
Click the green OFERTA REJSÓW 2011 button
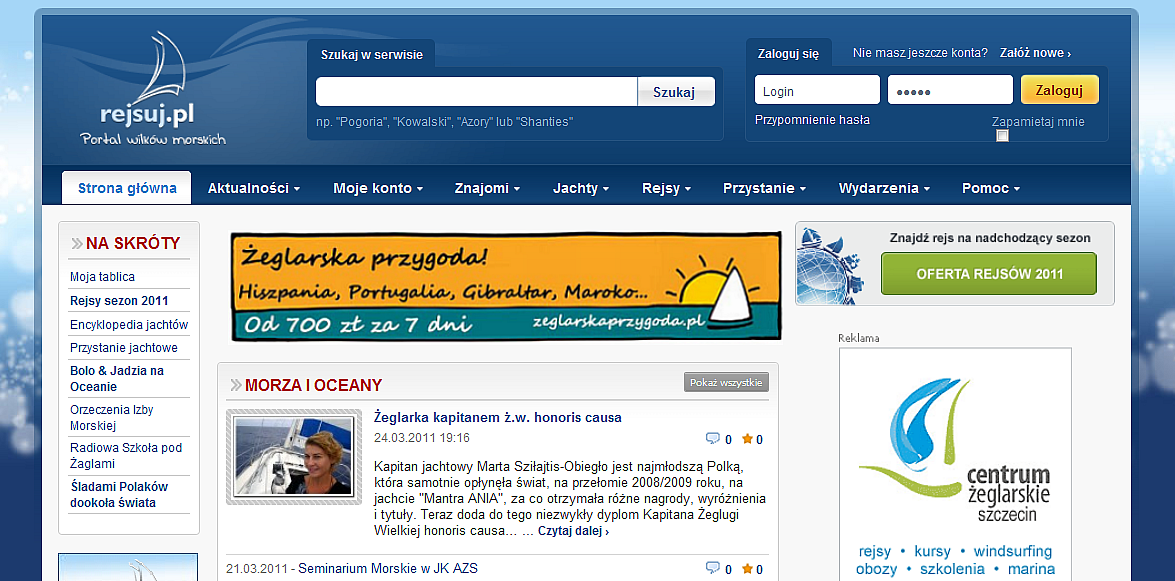pyautogui.click(x=988, y=274)
